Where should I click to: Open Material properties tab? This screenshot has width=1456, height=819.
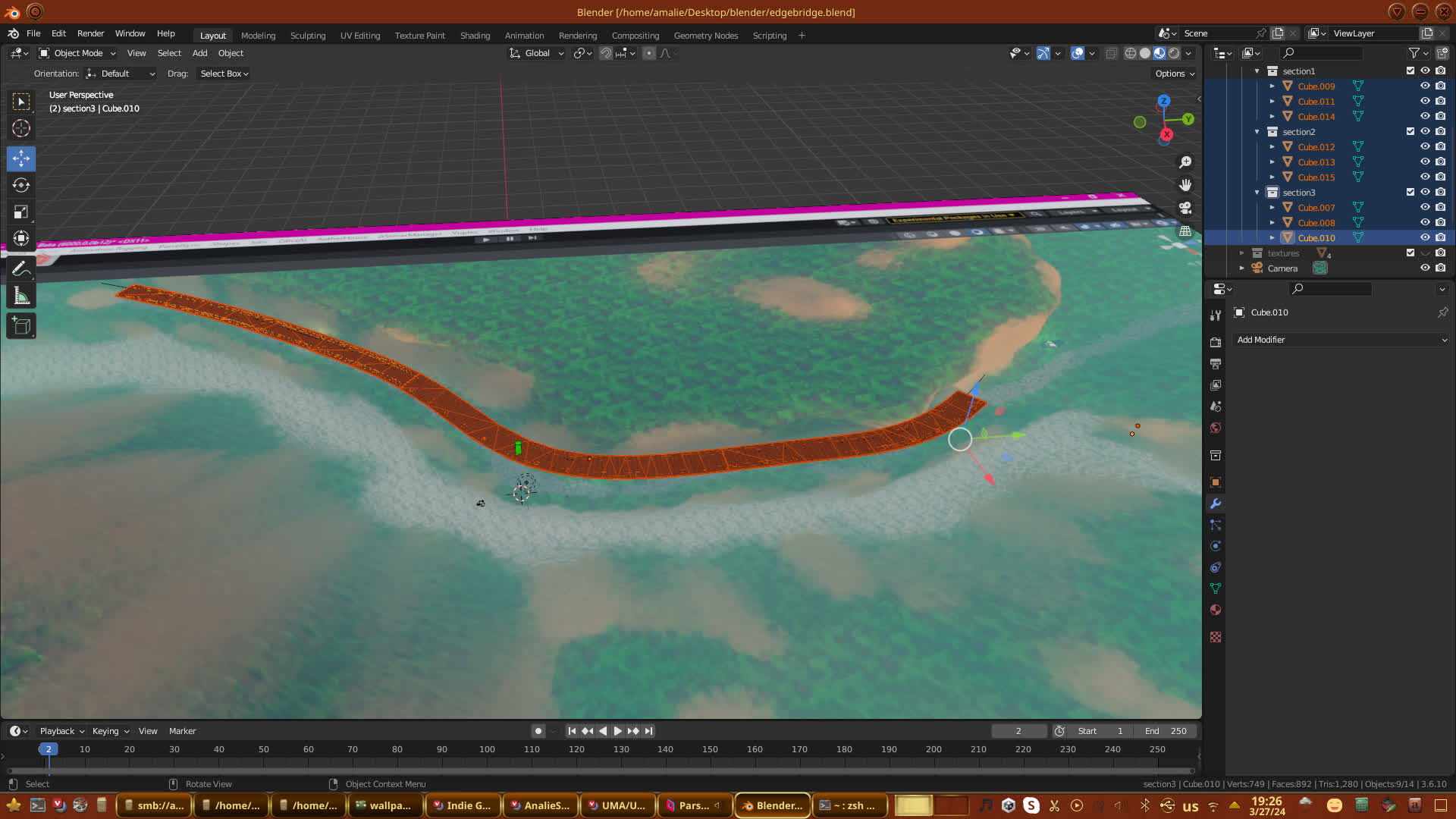[x=1216, y=610]
